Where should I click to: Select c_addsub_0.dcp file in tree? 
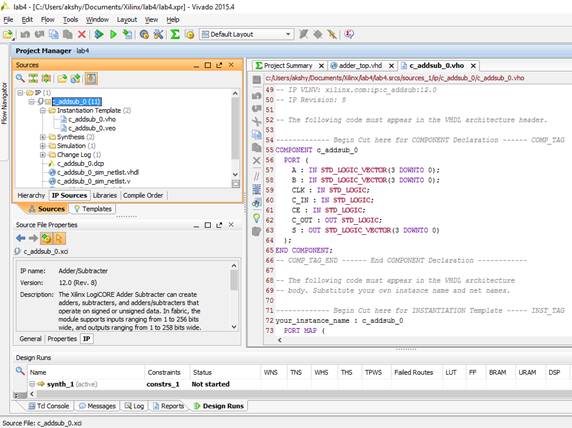(80, 163)
